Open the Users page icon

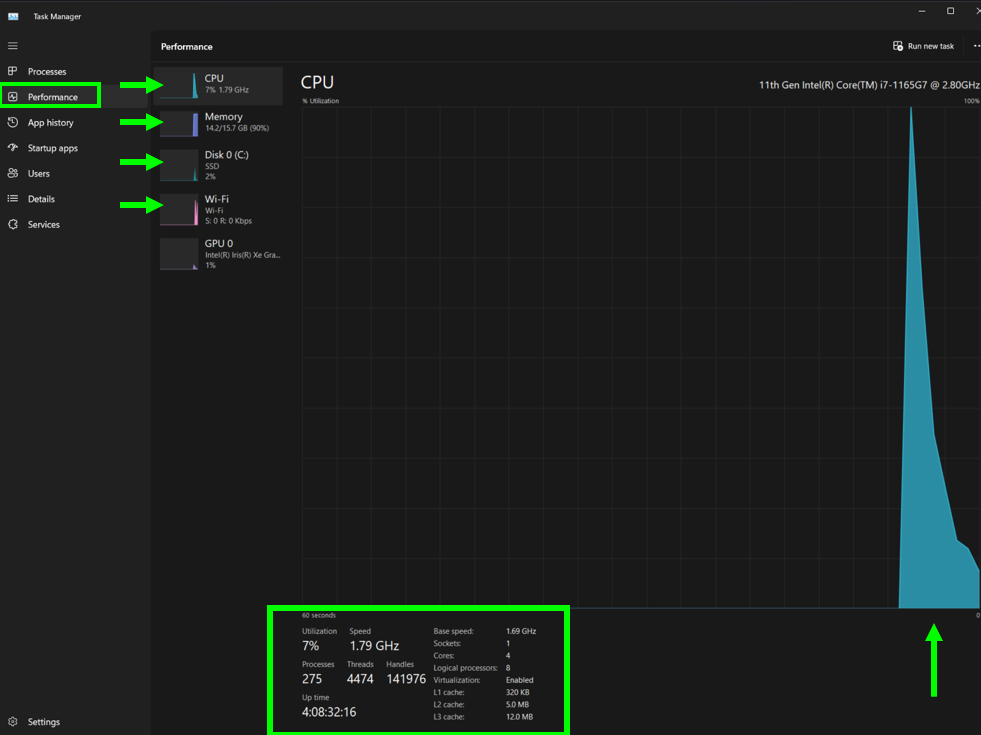[13, 174]
